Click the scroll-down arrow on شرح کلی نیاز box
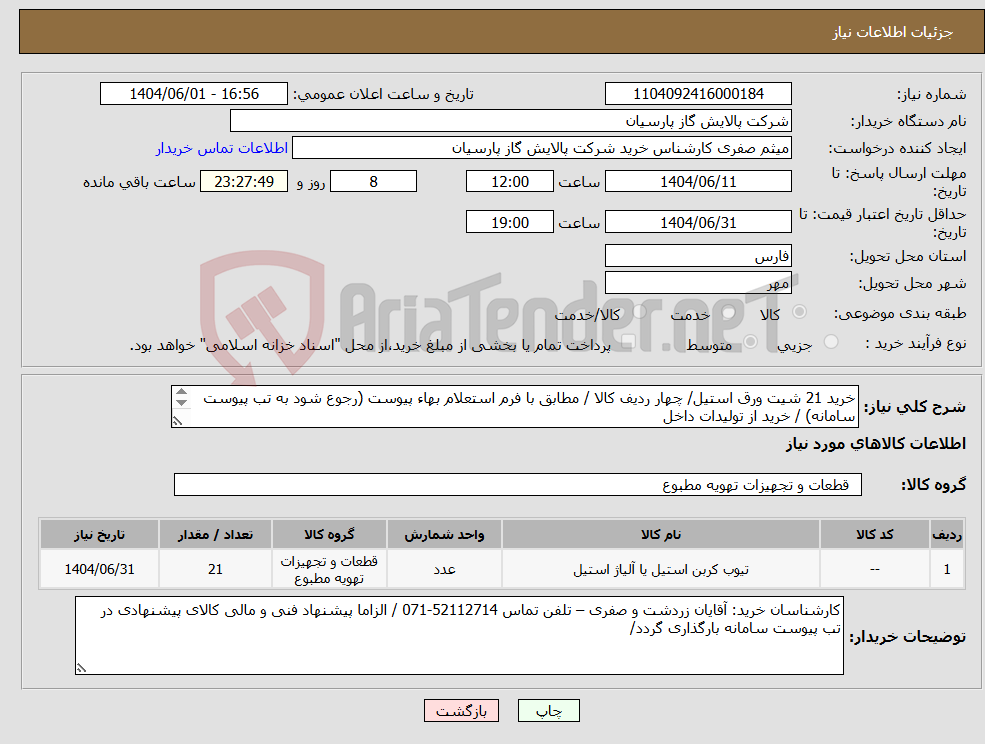985x744 pixels. point(181,402)
